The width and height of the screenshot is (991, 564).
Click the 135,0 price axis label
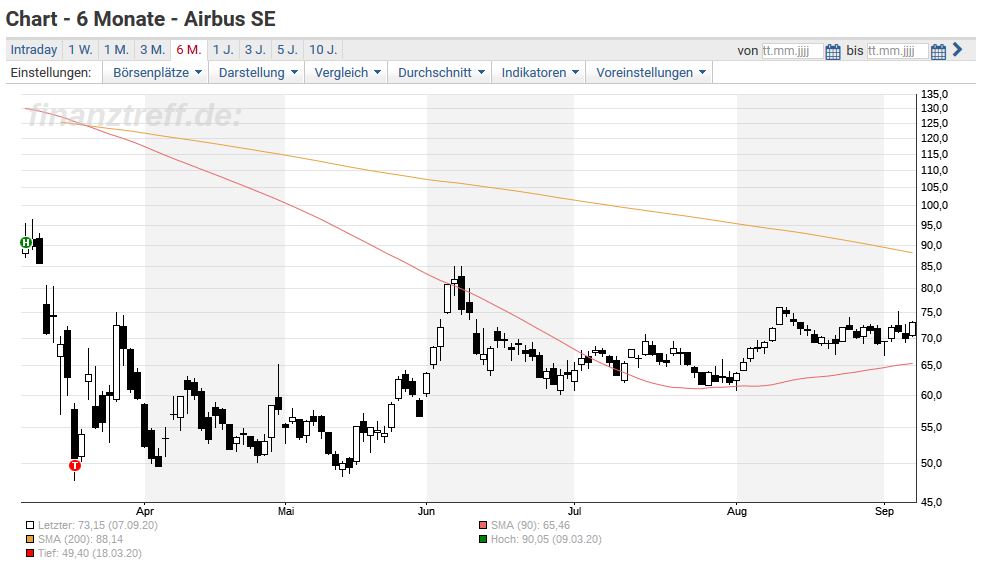[x=935, y=94]
